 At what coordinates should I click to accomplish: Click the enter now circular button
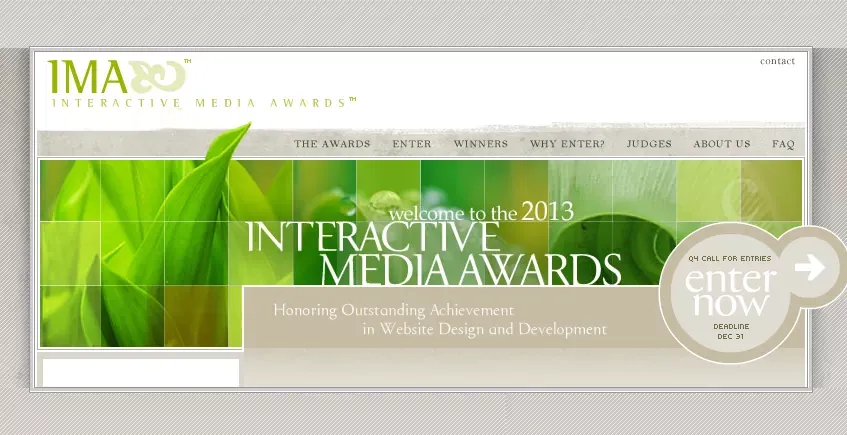pyautogui.click(x=730, y=292)
